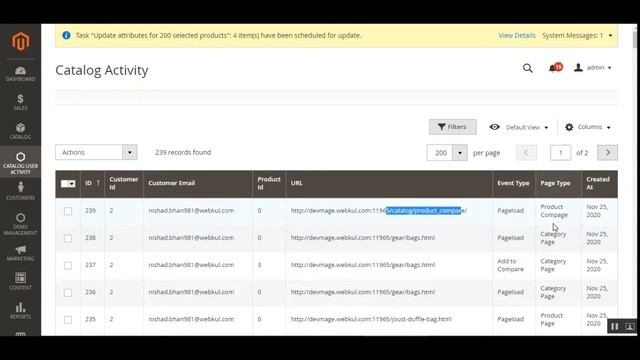Viewport: 640px width, 360px height.
Task: Sort by Product Id column header
Action: [269, 183]
